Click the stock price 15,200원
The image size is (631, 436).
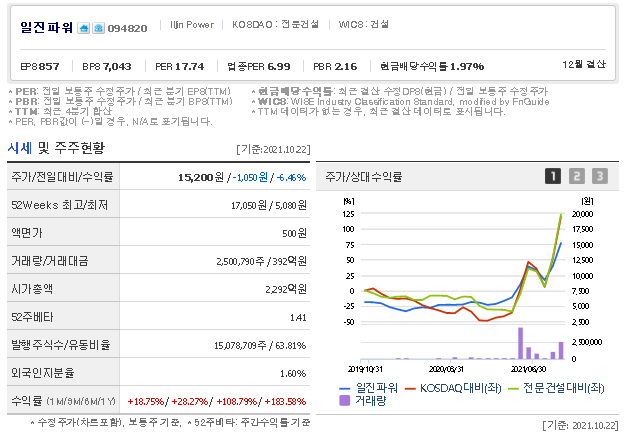pyautogui.click(x=201, y=177)
